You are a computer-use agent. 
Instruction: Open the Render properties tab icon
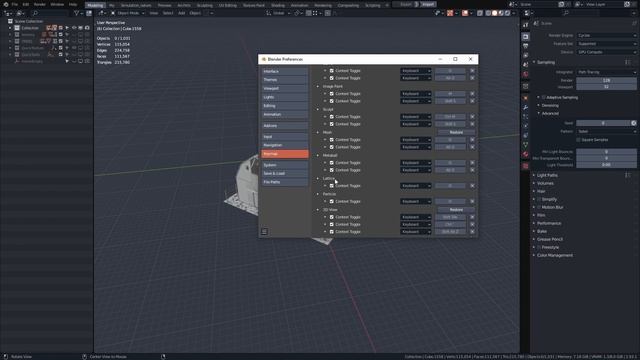(525, 37)
